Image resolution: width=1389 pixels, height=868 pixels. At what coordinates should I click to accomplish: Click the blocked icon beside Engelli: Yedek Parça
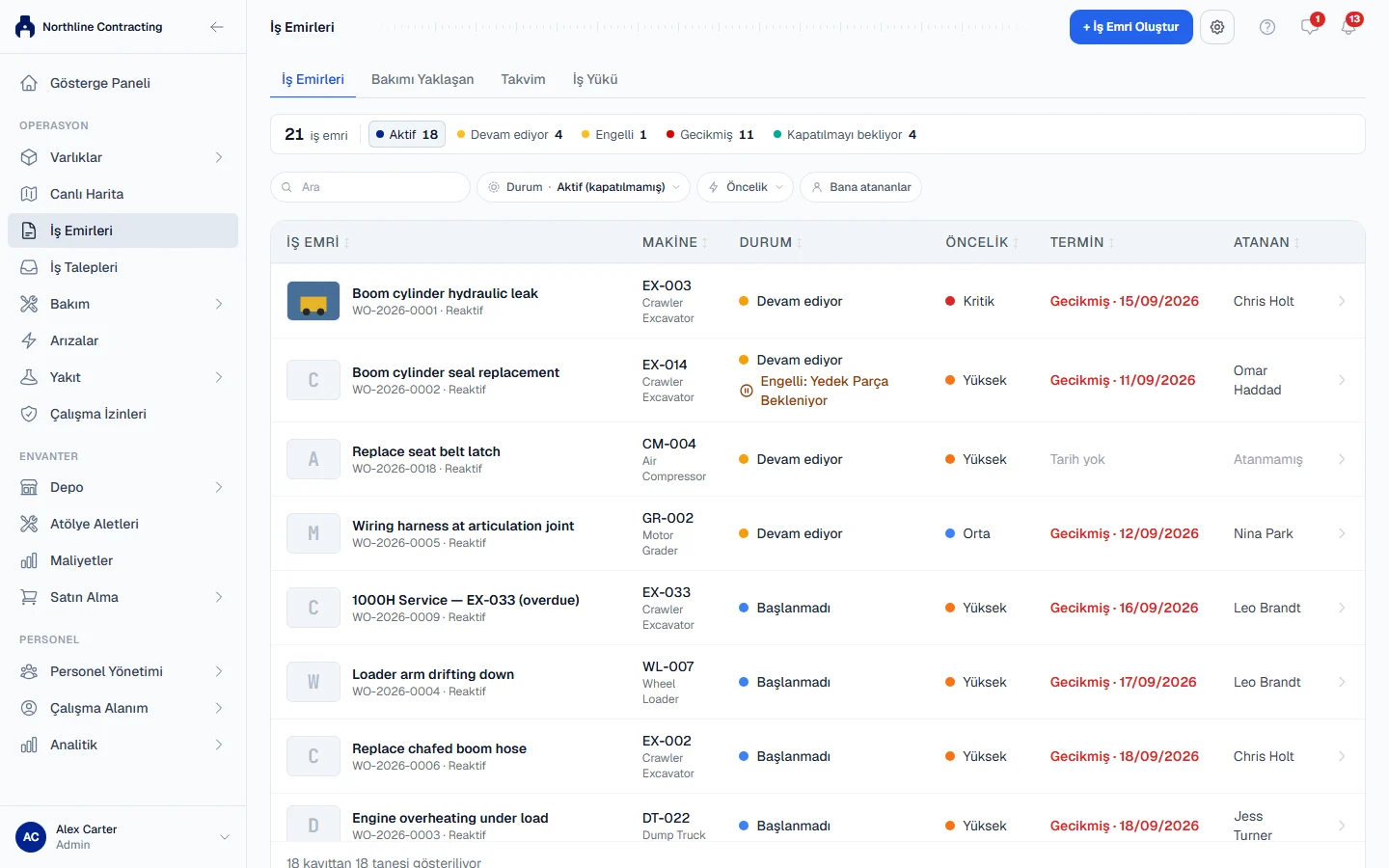(746, 391)
